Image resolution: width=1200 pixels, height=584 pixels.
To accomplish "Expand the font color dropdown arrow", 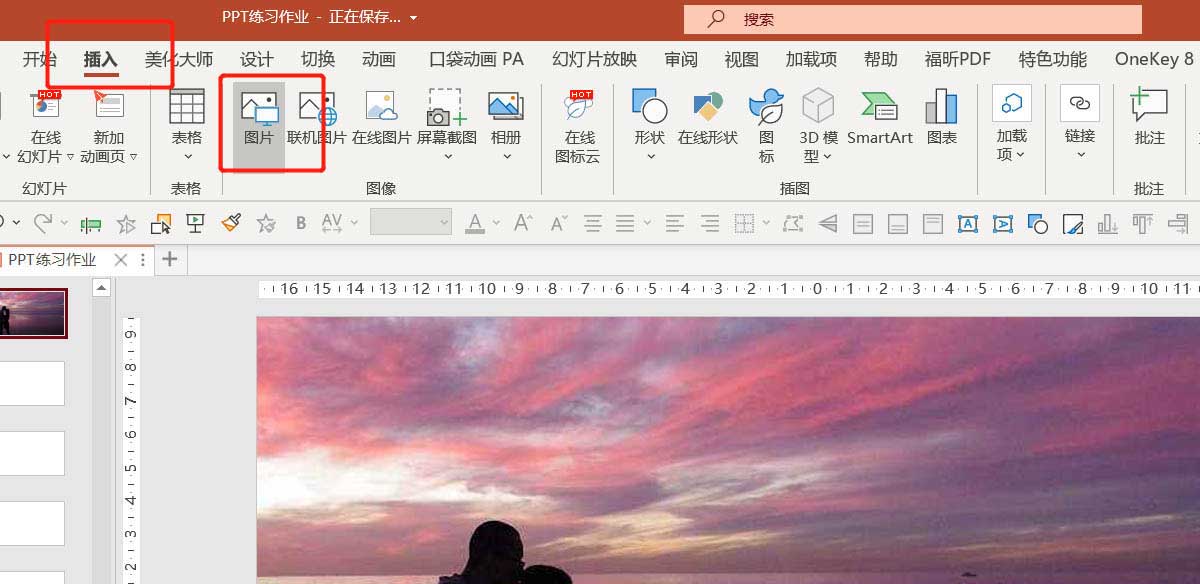I will [x=496, y=223].
